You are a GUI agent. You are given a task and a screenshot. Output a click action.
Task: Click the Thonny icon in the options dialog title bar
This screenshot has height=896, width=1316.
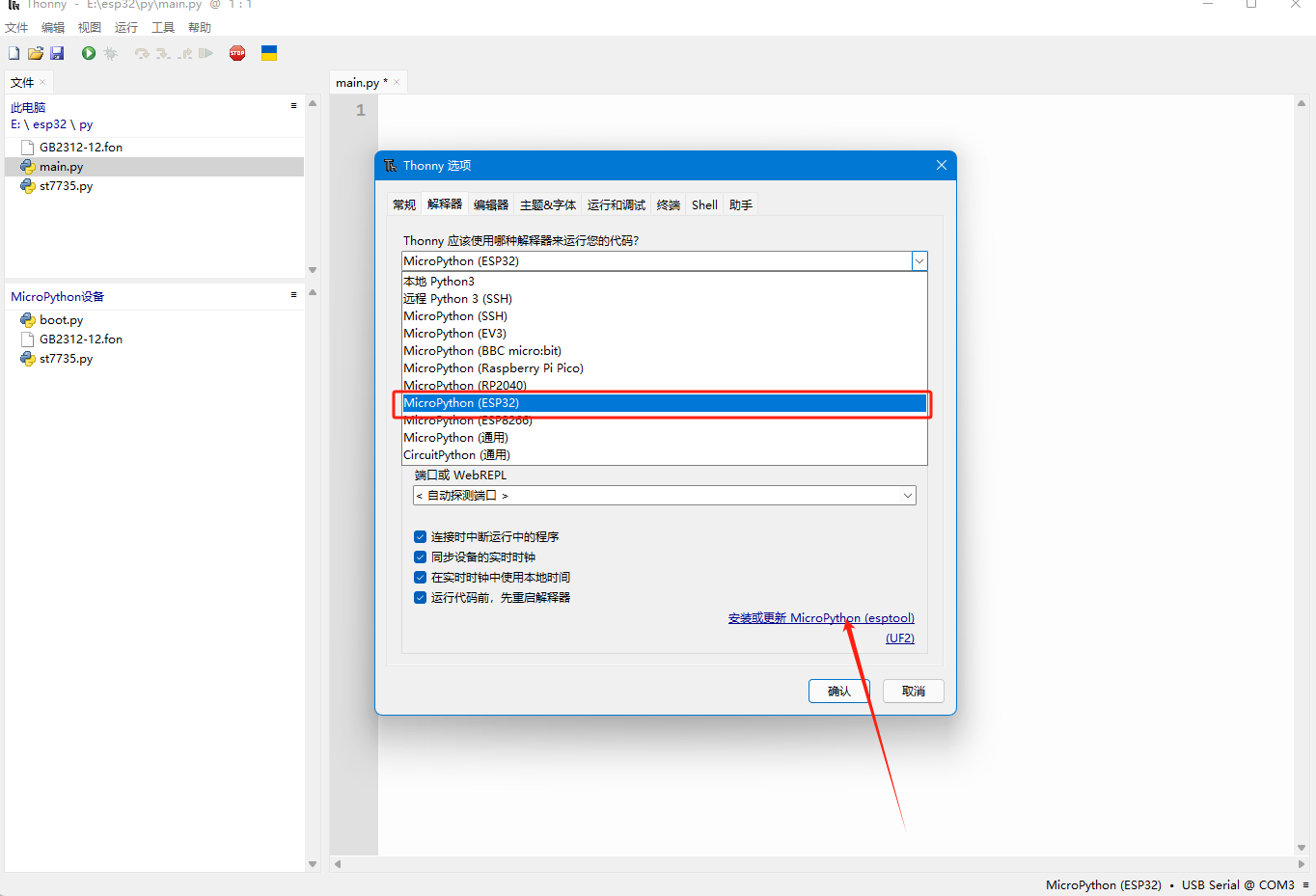(x=391, y=165)
